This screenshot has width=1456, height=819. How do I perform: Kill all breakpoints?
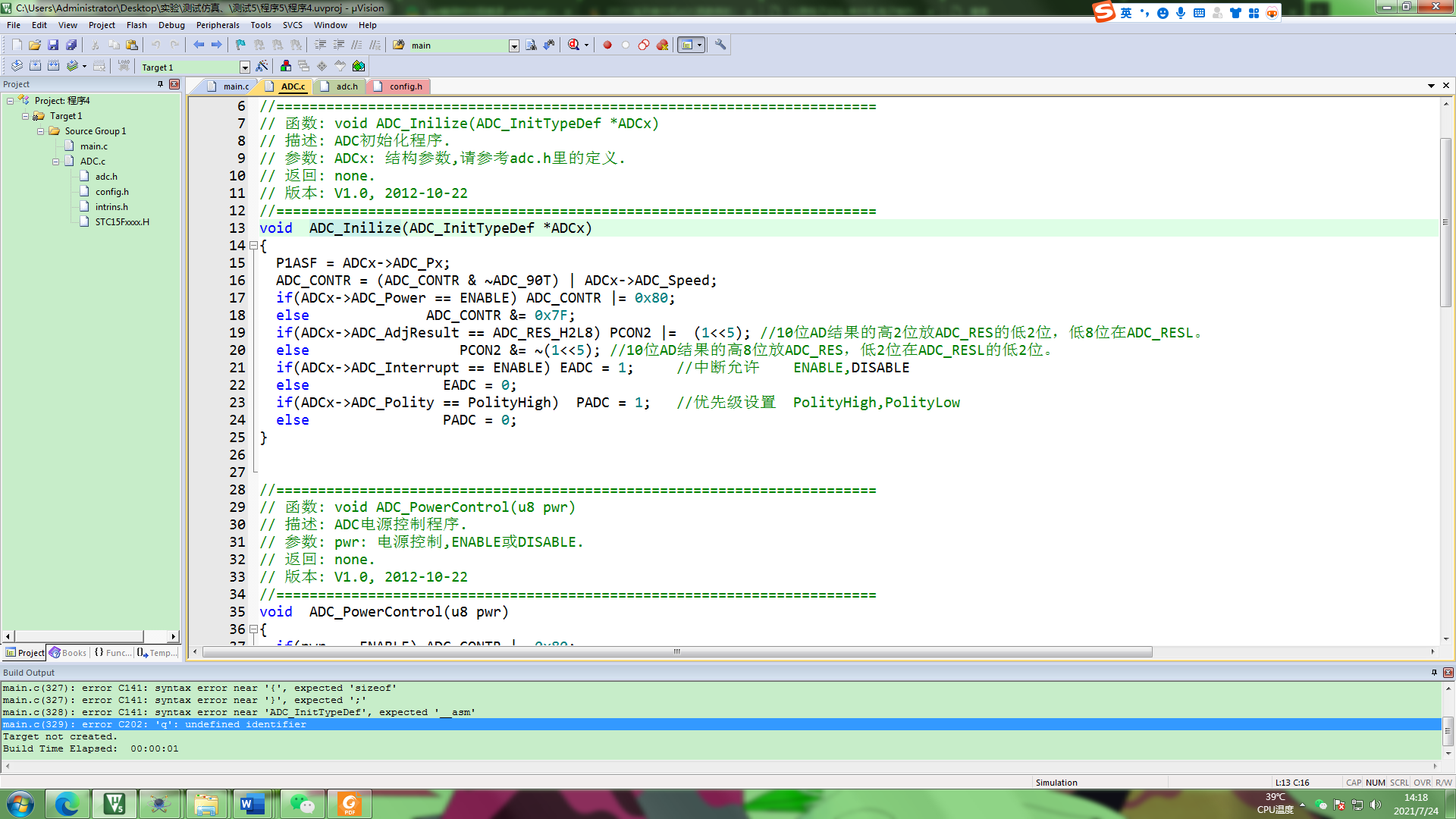point(662,45)
